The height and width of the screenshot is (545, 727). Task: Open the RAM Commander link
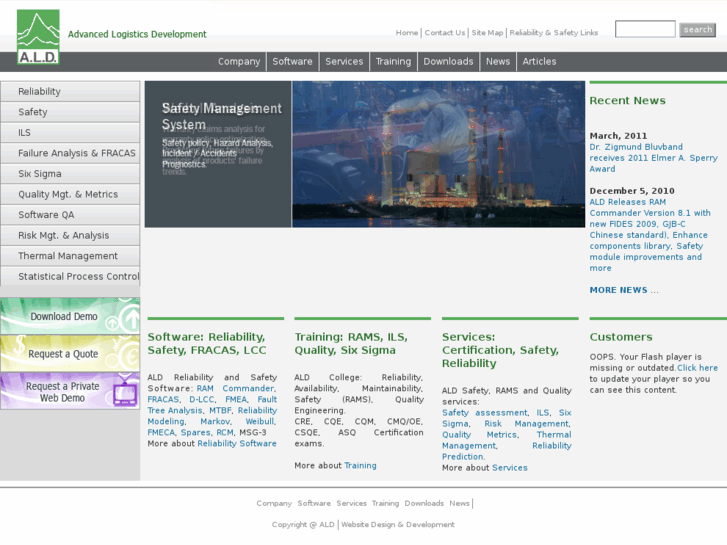click(236, 389)
